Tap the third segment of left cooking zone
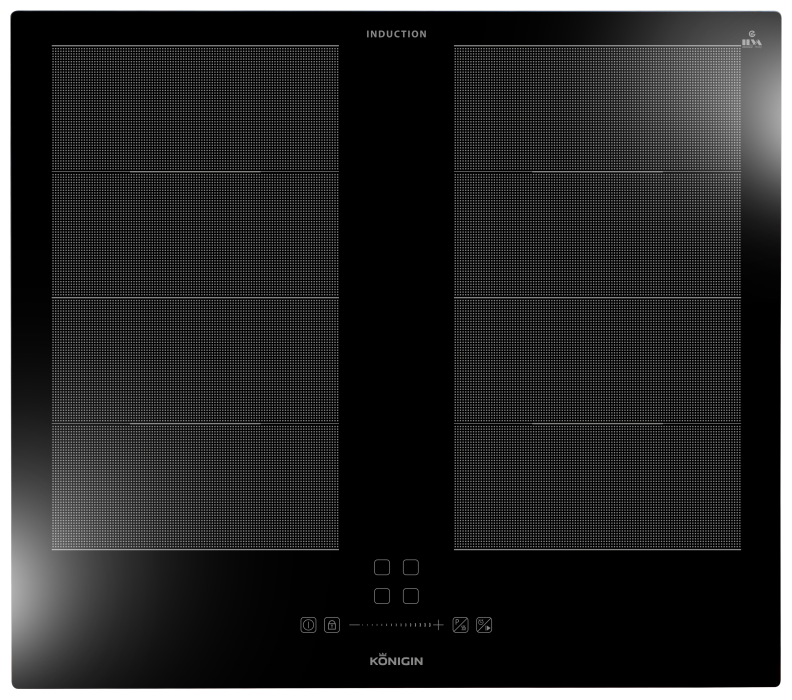Screen dimensions: 792x700 195,360
